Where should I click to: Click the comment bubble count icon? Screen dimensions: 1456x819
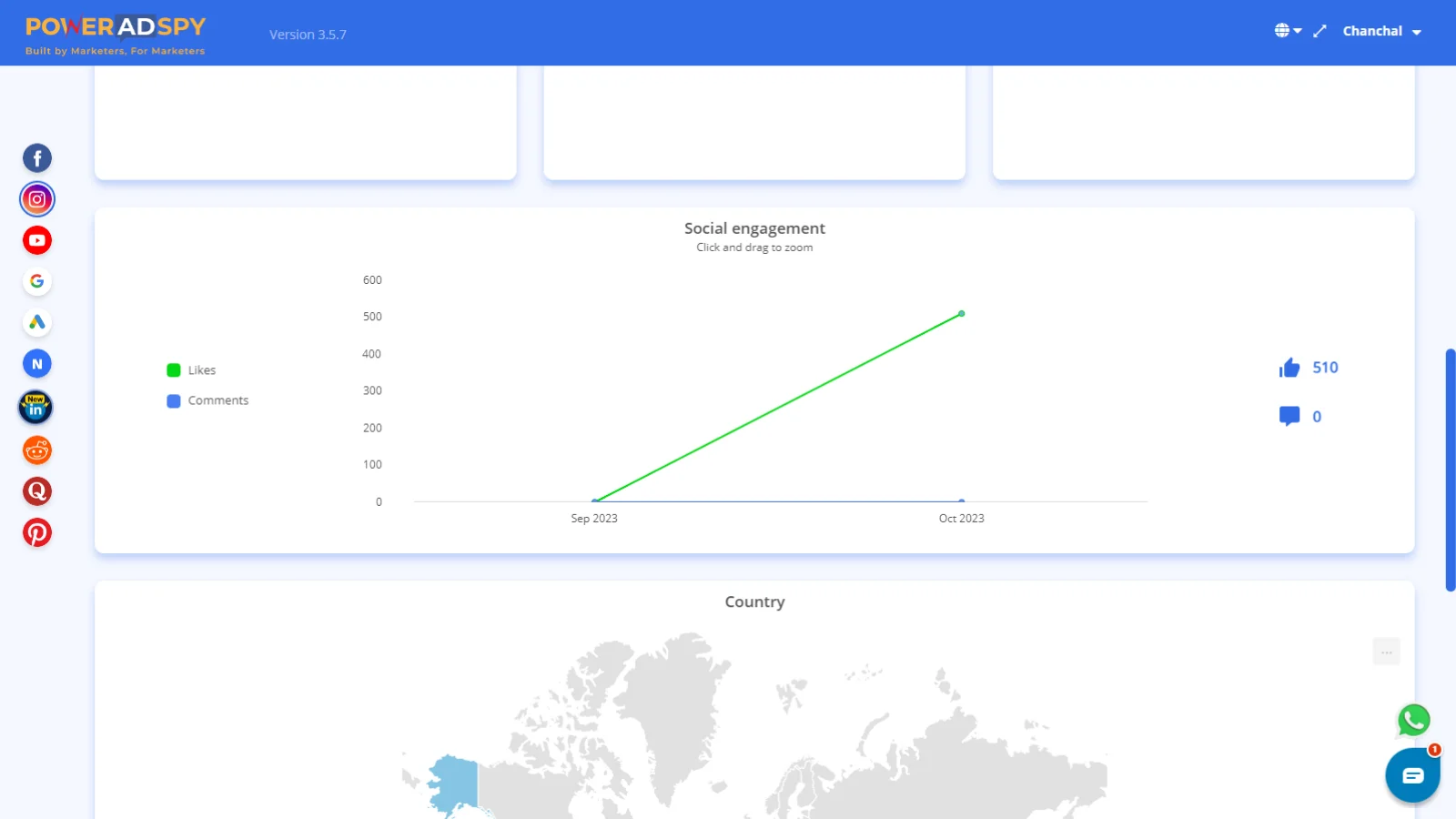(1289, 416)
